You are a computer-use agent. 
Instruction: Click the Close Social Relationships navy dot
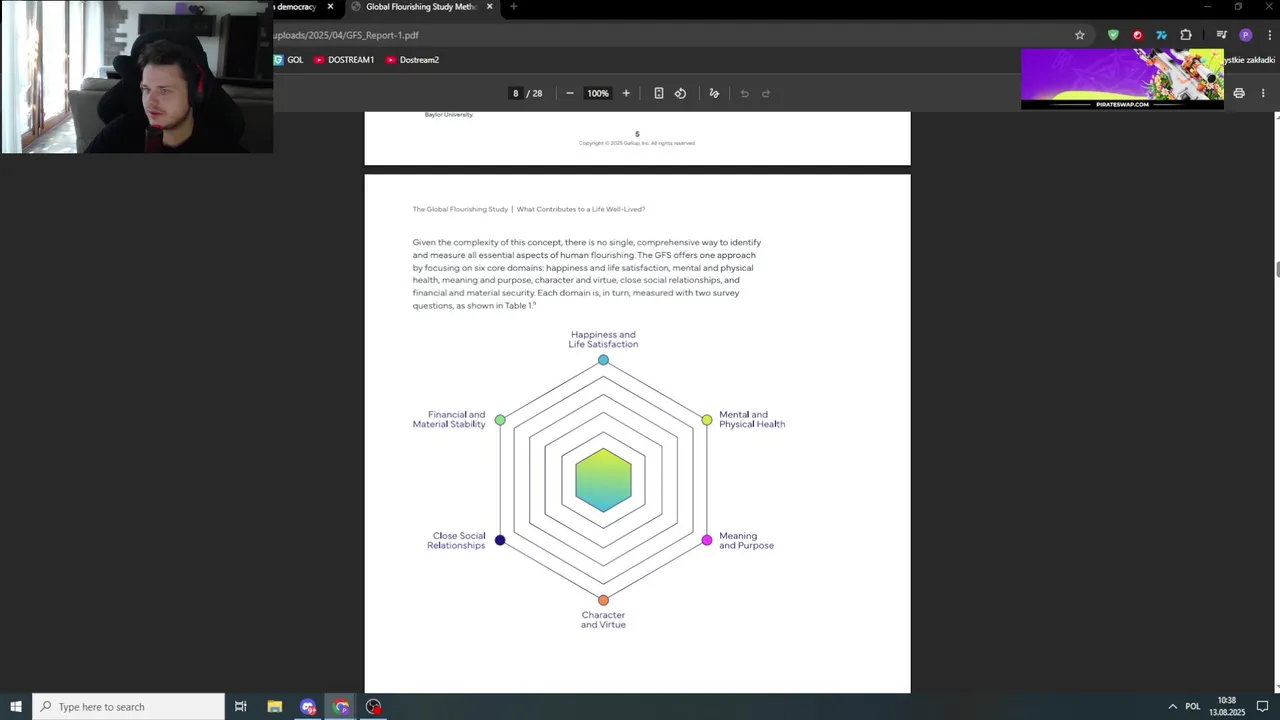tap(500, 540)
